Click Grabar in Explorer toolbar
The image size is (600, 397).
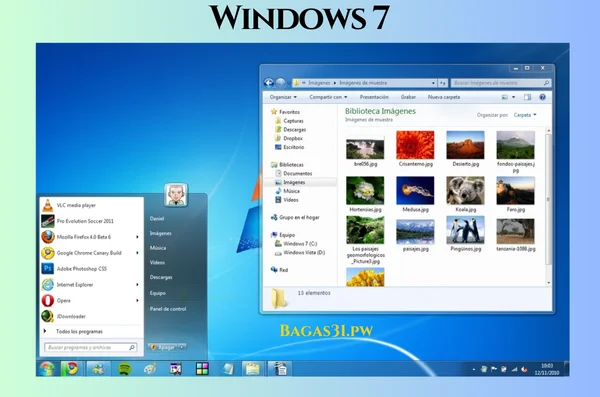click(x=408, y=97)
